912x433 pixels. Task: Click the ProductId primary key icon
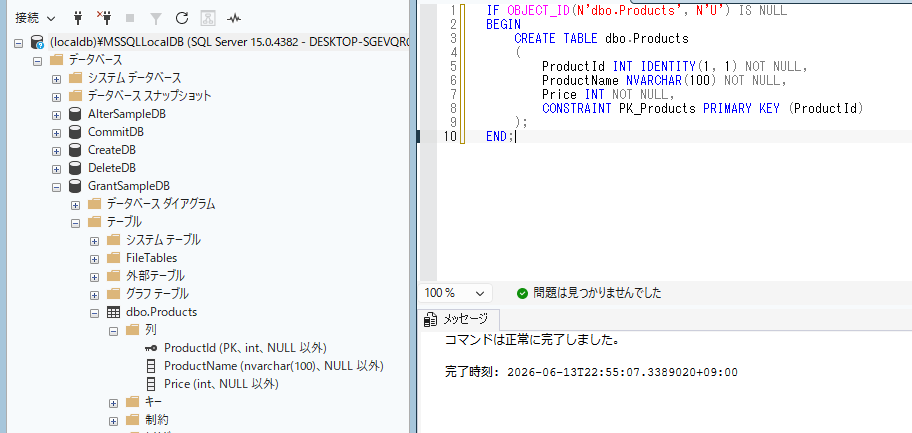tap(151, 348)
